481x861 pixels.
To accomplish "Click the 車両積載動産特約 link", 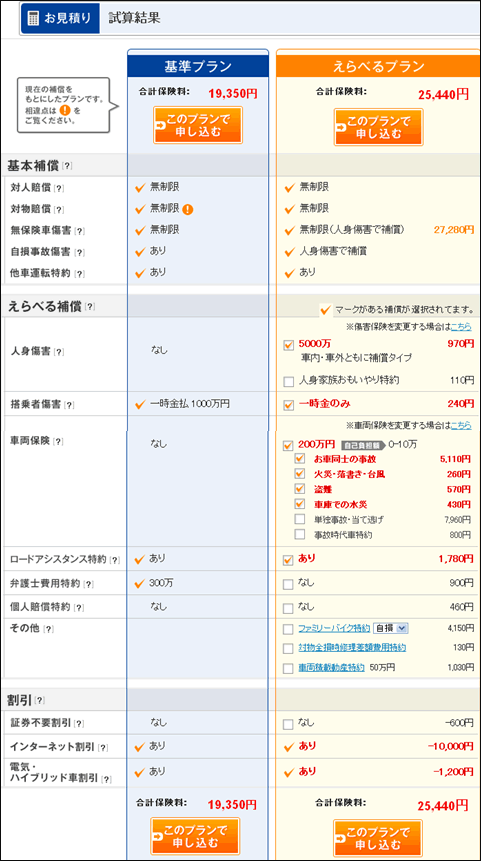I will point(331,668).
